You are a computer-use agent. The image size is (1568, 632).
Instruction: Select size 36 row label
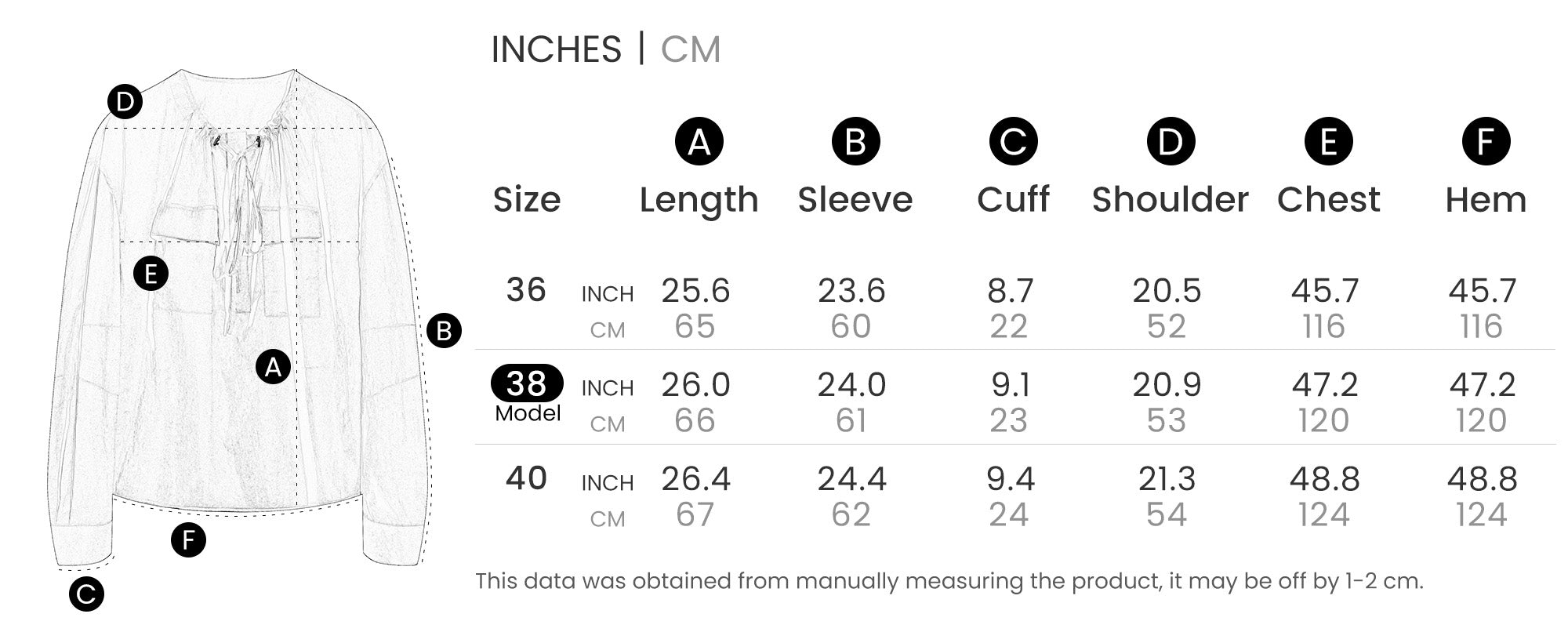pos(526,290)
